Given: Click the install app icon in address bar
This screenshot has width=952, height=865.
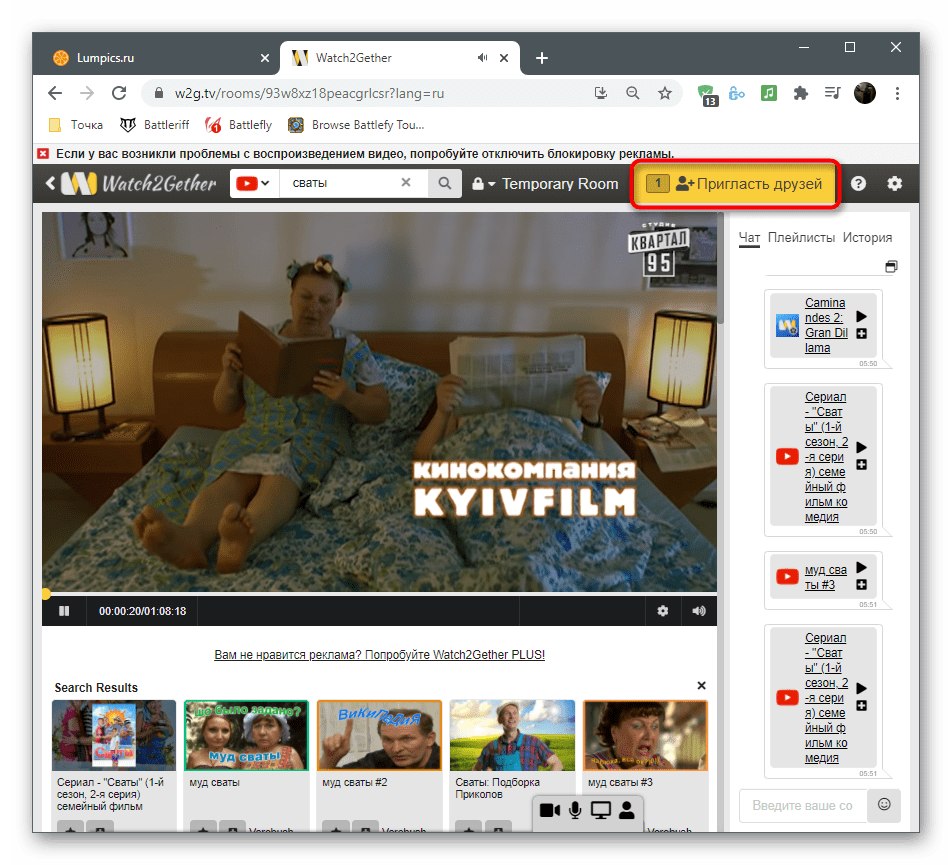Looking at the screenshot, I should (600, 93).
